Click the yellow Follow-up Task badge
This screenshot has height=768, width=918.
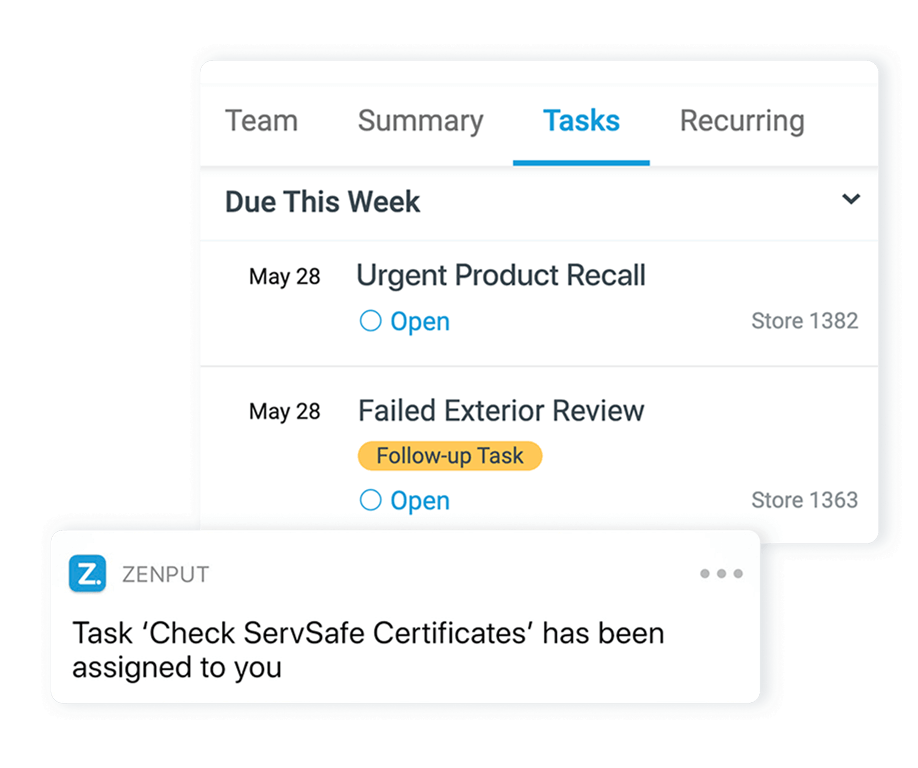449,455
